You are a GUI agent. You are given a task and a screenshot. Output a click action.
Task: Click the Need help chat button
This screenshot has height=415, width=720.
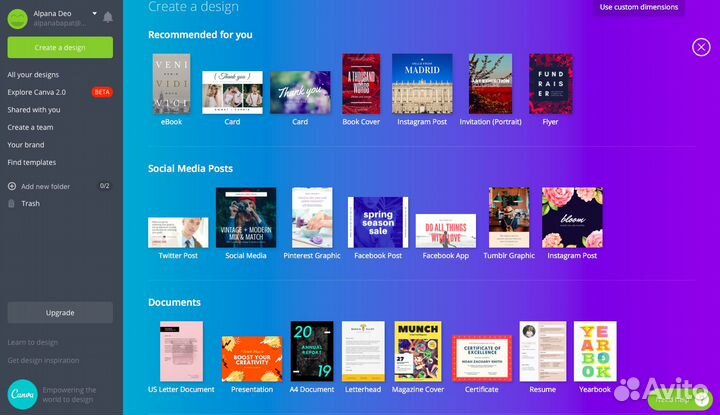click(x=680, y=399)
